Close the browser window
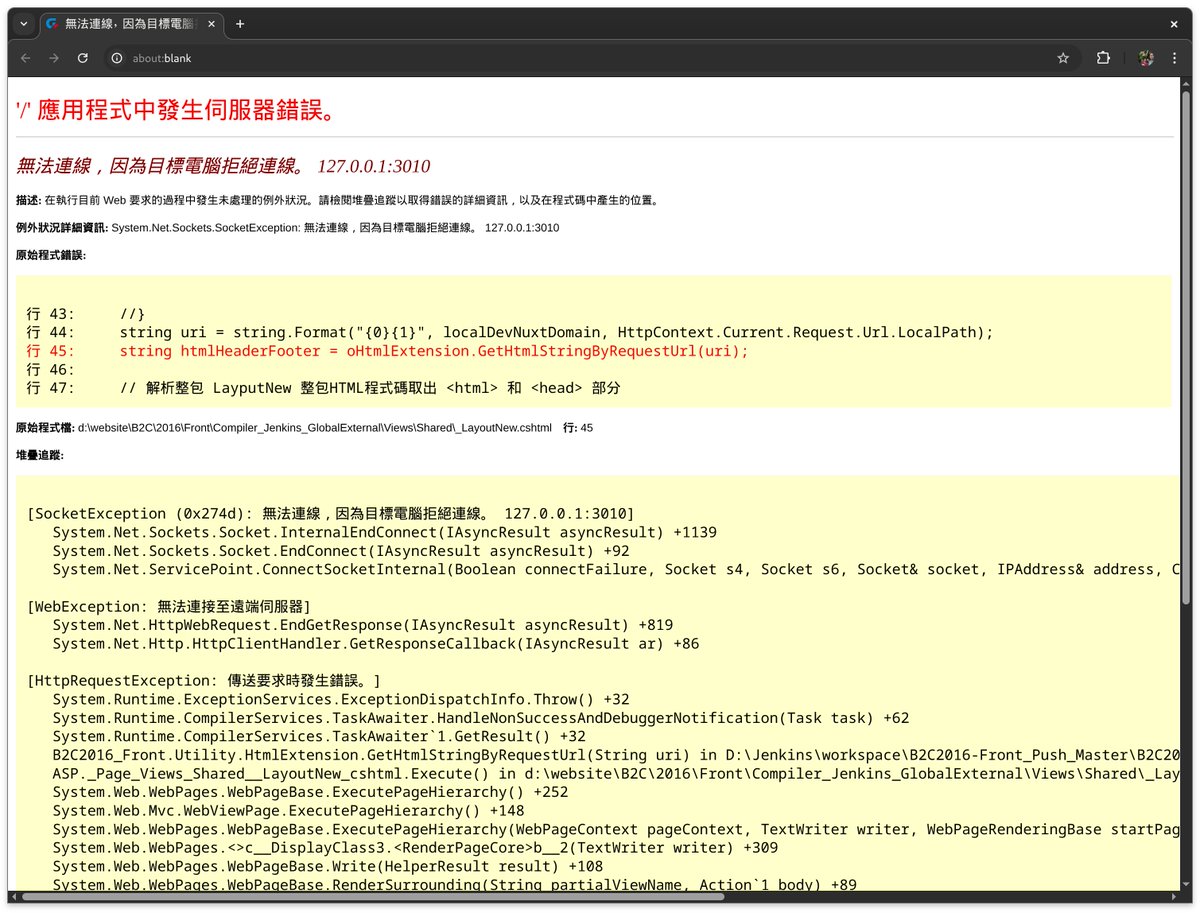Screen dimensions: 1200x913 pos(1174,24)
